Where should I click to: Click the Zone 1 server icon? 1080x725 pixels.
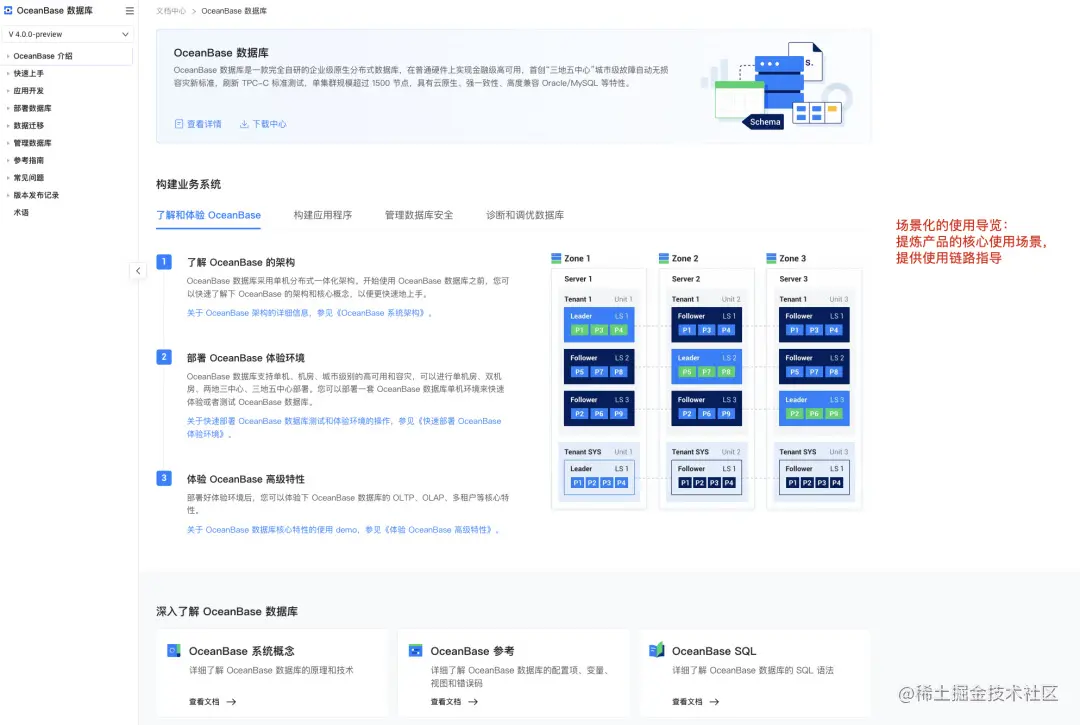coord(556,258)
